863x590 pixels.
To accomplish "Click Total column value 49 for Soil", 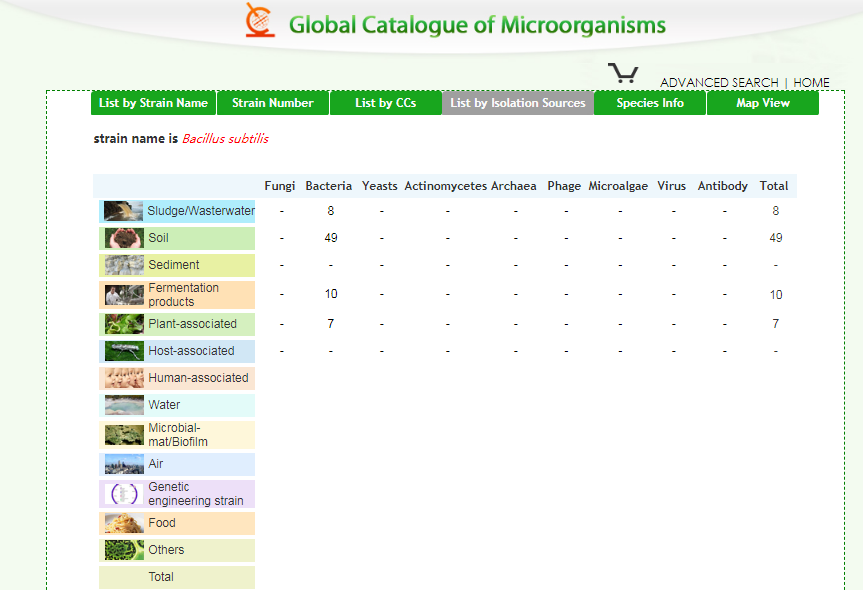I will coord(775,238).
